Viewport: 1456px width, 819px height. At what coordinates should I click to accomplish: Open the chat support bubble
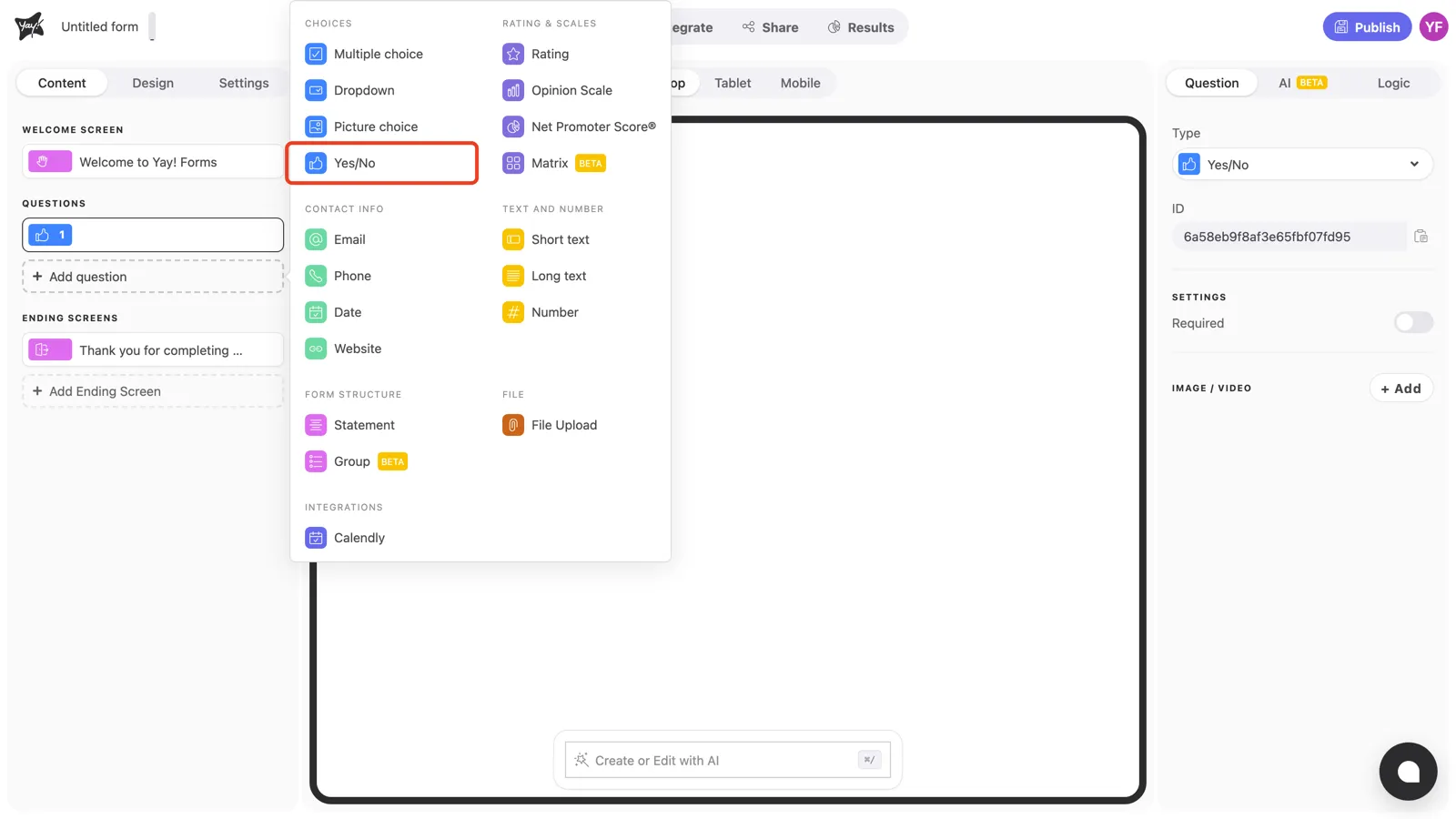(x=1408, y=772)
